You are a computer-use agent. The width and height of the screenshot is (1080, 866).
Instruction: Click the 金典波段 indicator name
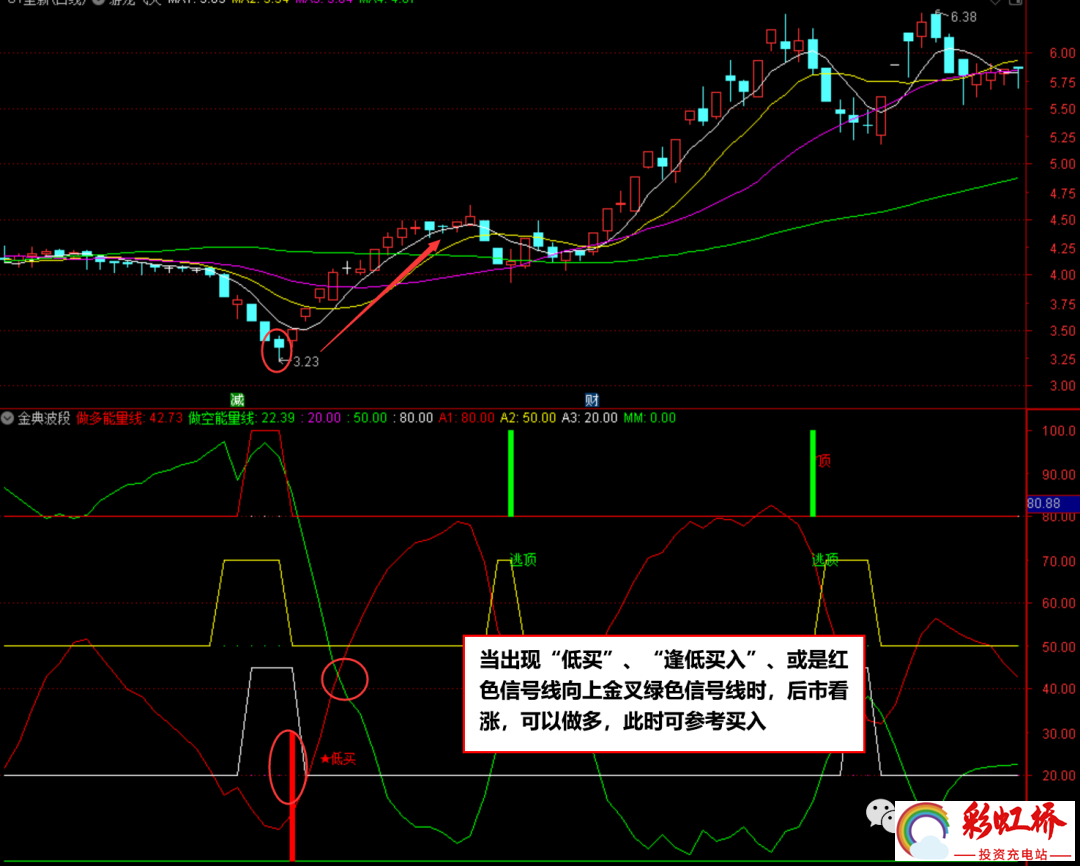pyautogui.click(x=44, y=418)
